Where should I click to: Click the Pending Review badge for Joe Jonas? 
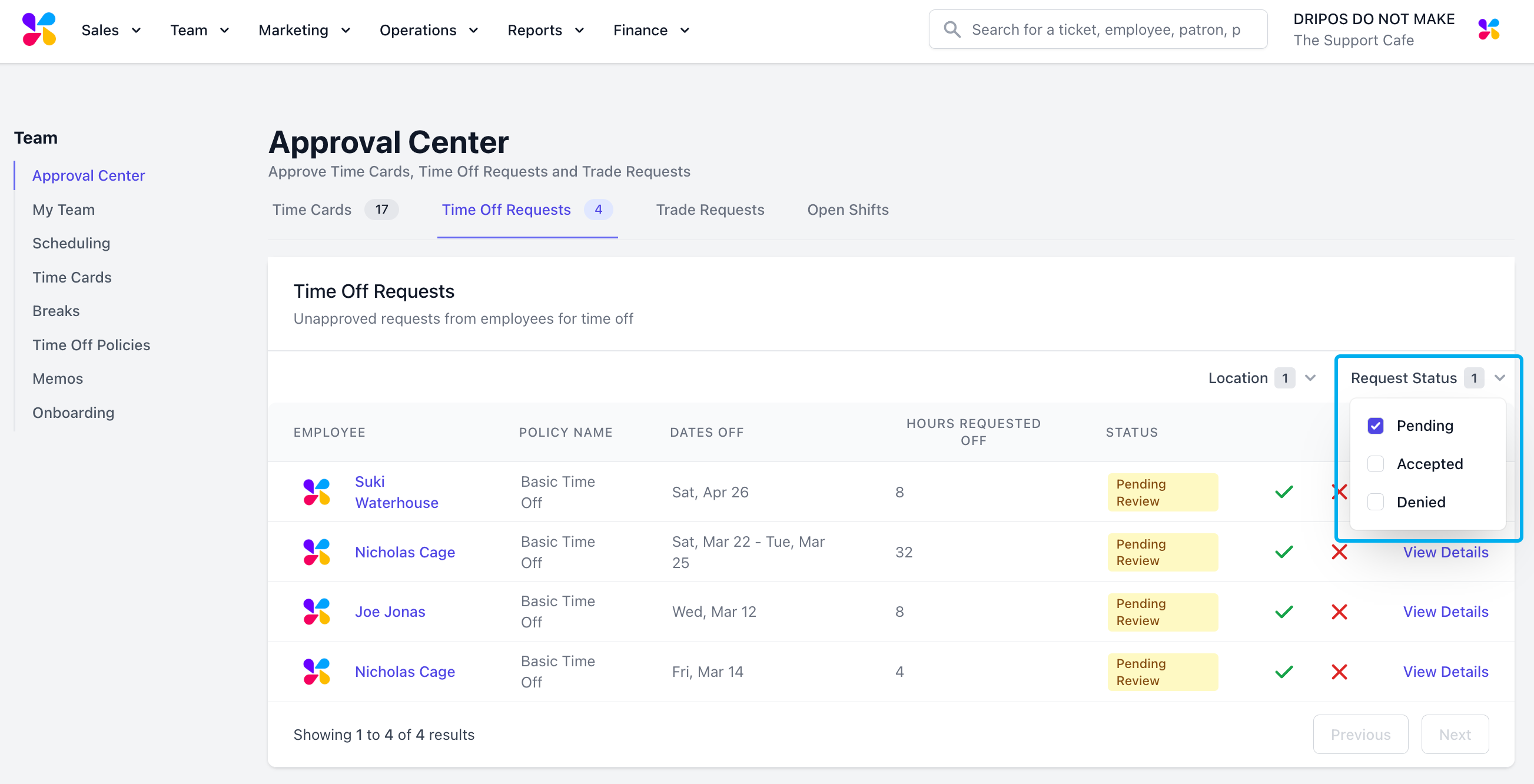tap(1162, 612)
